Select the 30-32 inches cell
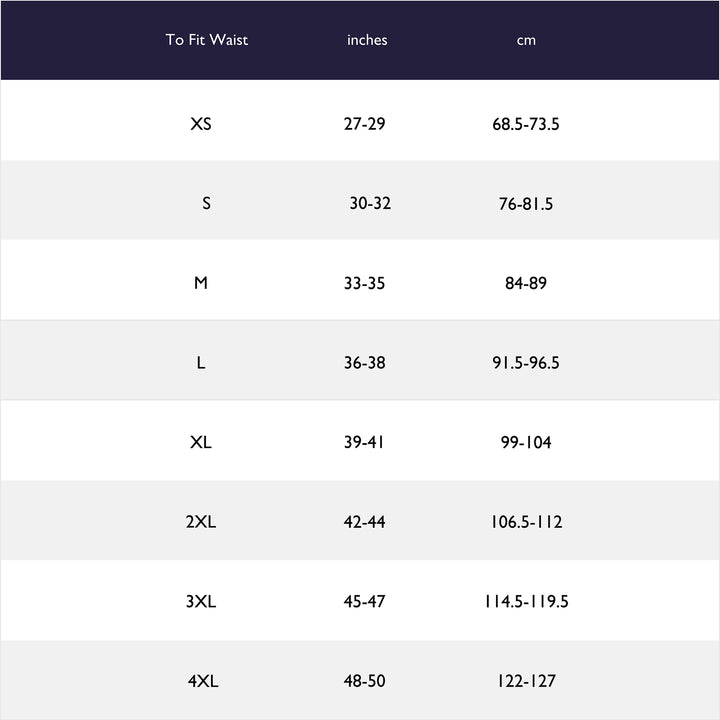Viewport: 720px width, 720px height. point(370,203)
